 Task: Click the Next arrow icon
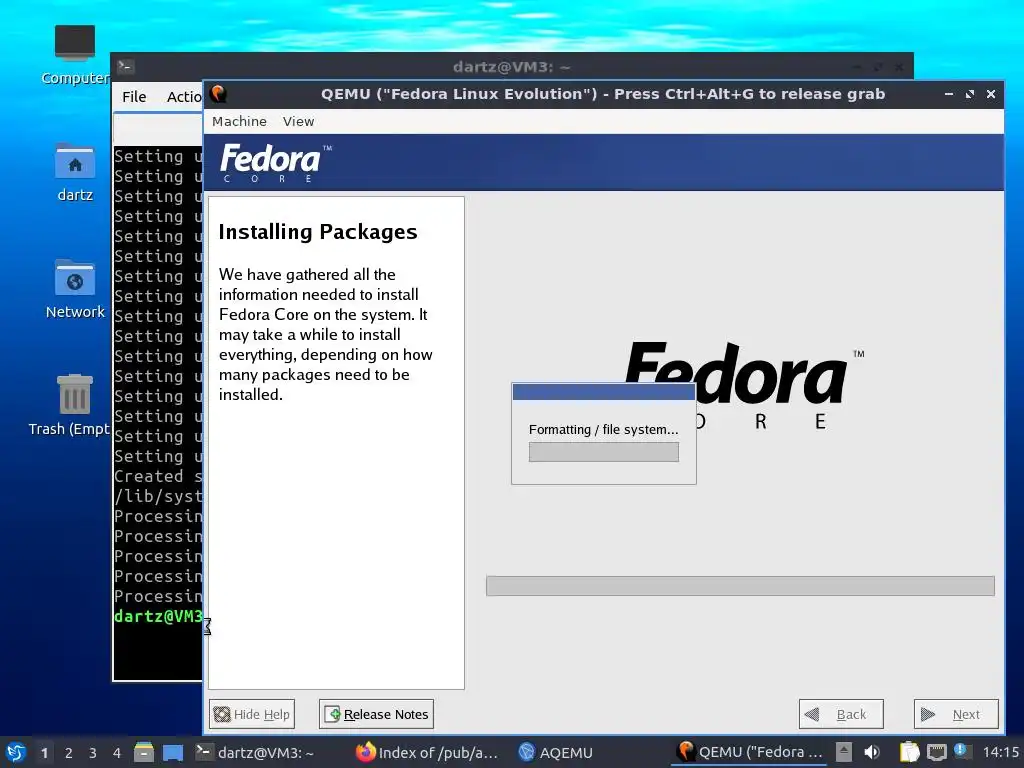click(x=927, y=714)
